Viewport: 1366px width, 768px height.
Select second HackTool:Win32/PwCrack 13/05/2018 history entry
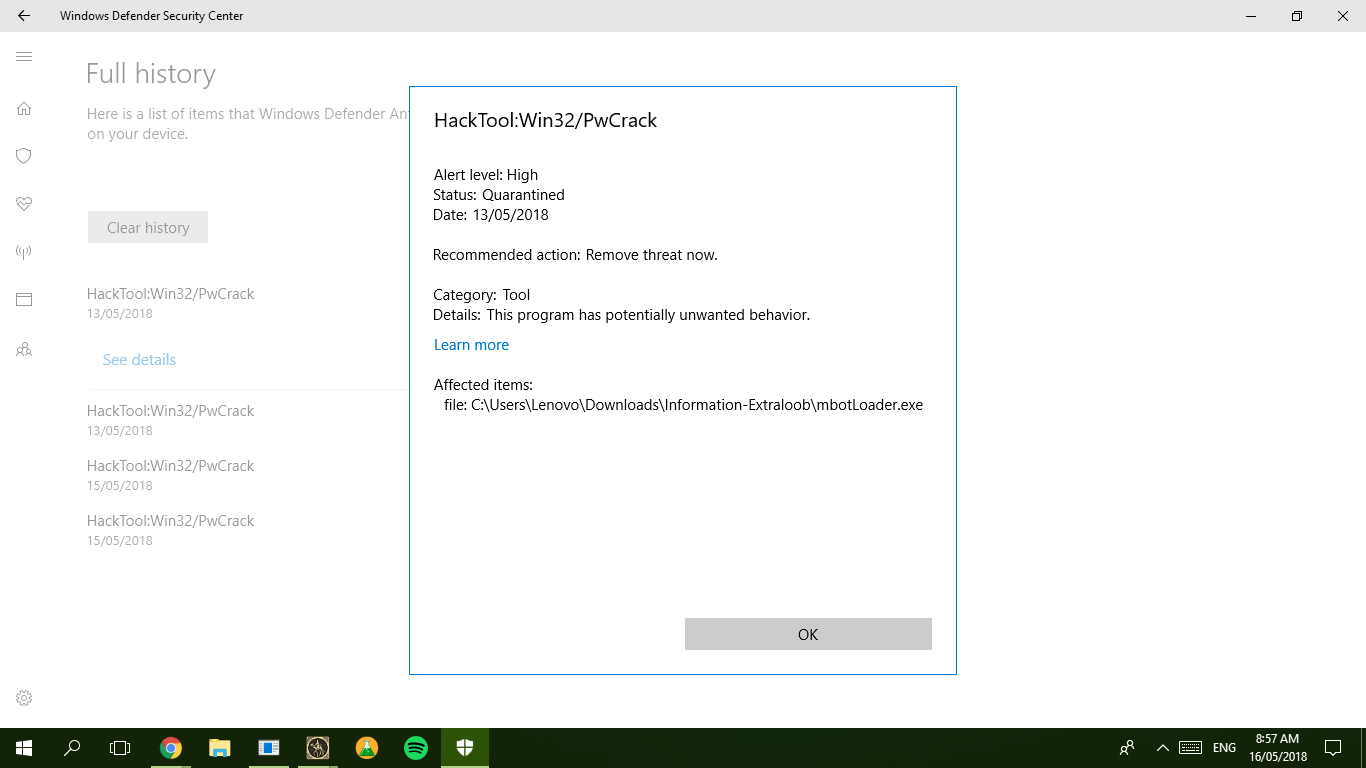[x=171, y=420]
